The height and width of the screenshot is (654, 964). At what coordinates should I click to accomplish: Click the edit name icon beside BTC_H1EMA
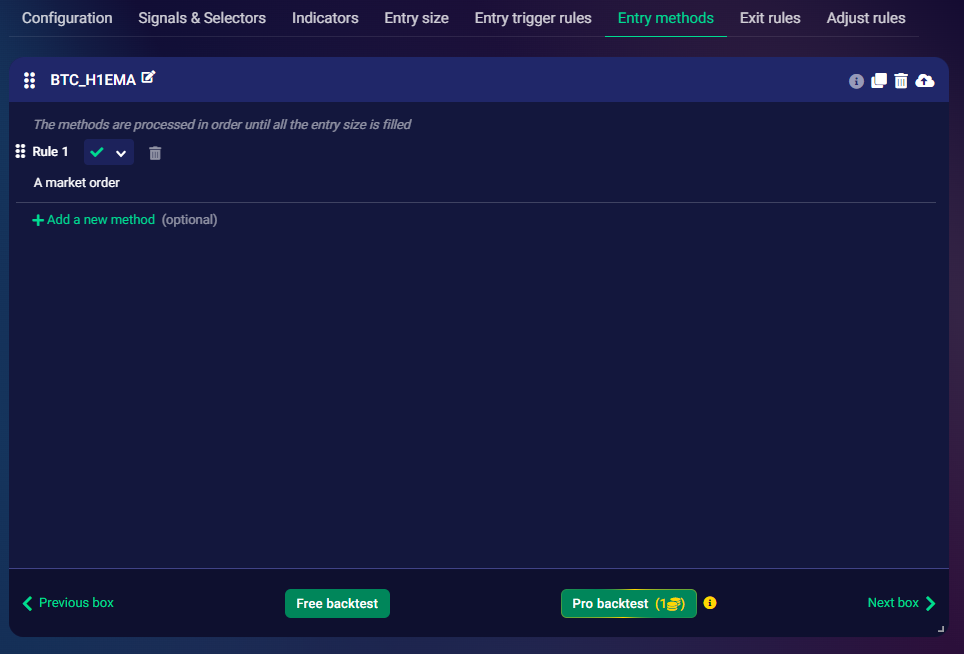pyautogui.click(x=148, y=77)
